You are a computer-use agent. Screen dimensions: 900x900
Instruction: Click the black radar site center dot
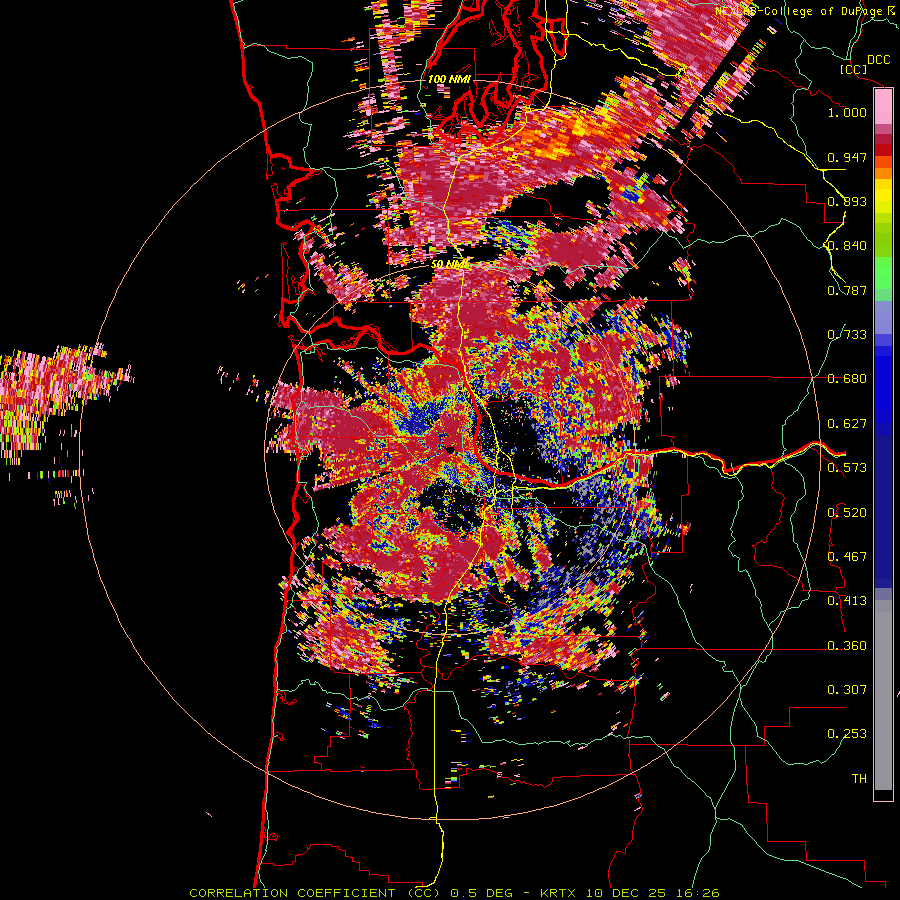point(450,449)
